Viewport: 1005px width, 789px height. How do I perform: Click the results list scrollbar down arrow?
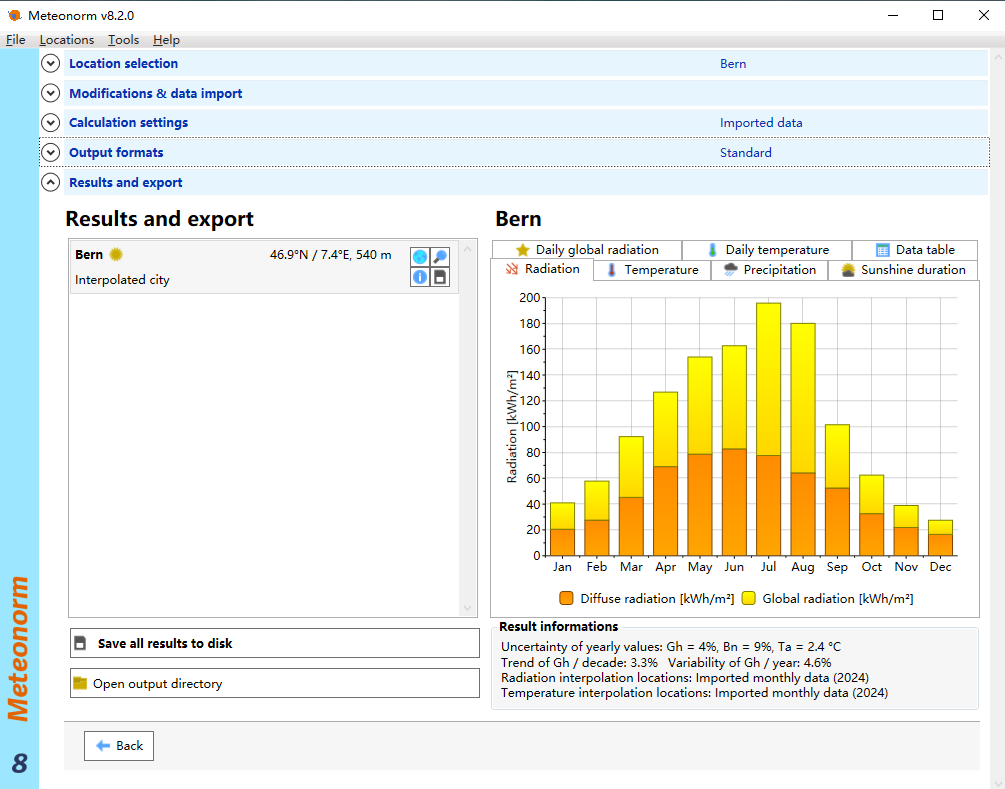(x=467, y=608)
